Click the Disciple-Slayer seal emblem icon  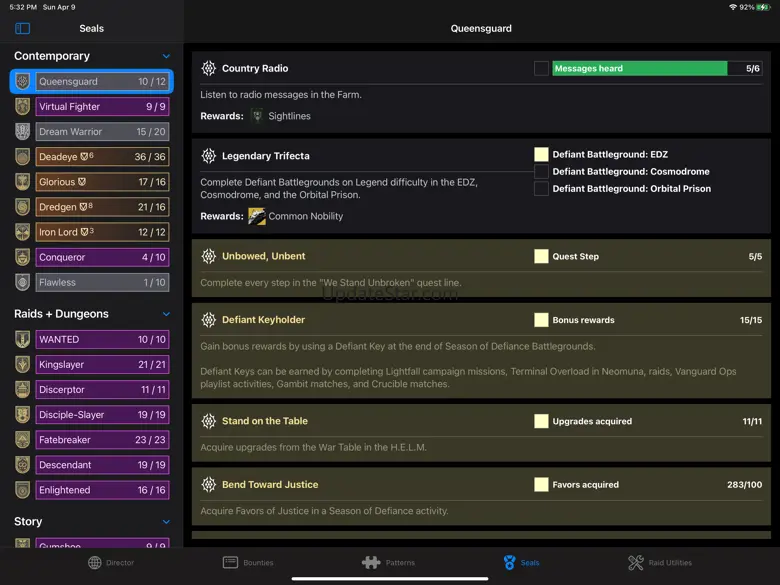click(22, 414)
